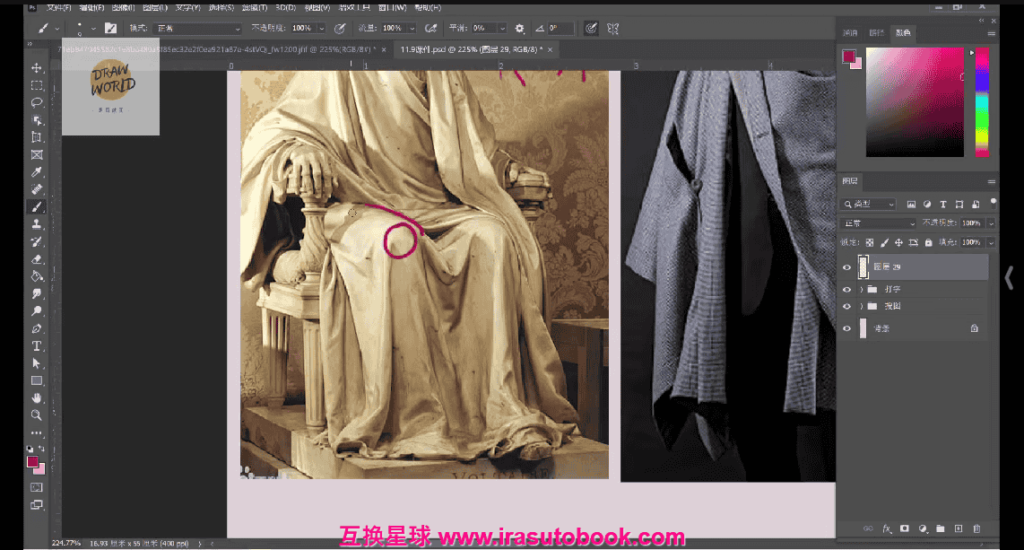Open the File (F) menu
The height and width of the screenshot is (550, 1024).
point(58,8)
